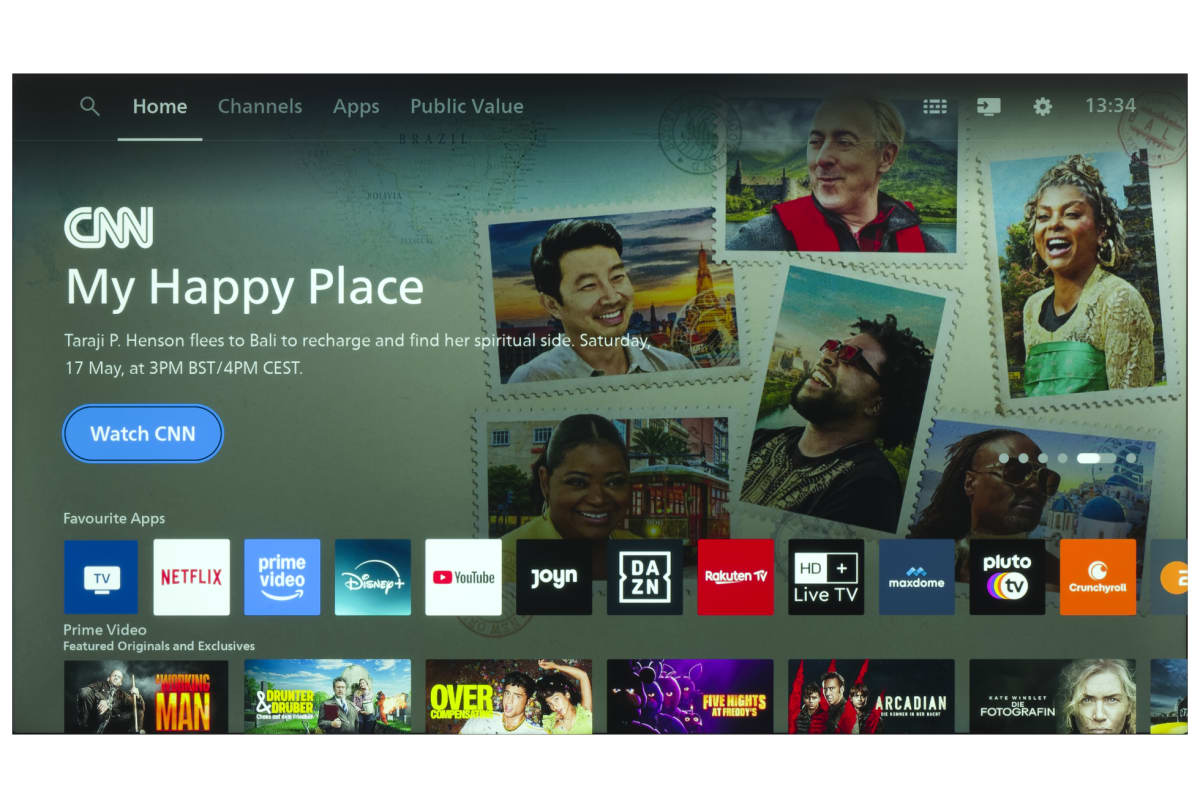Open the Die Fotografin thumbnail

click(x=1052, y=696)
